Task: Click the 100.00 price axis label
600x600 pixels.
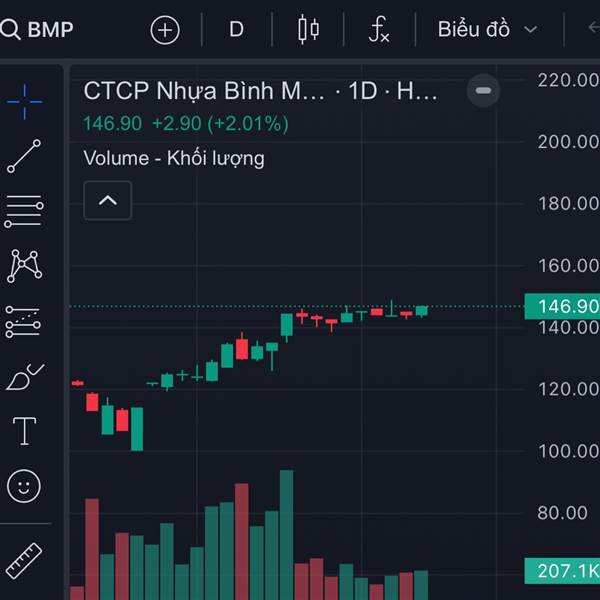Action: pyautogui.click(x=568, y=451)
